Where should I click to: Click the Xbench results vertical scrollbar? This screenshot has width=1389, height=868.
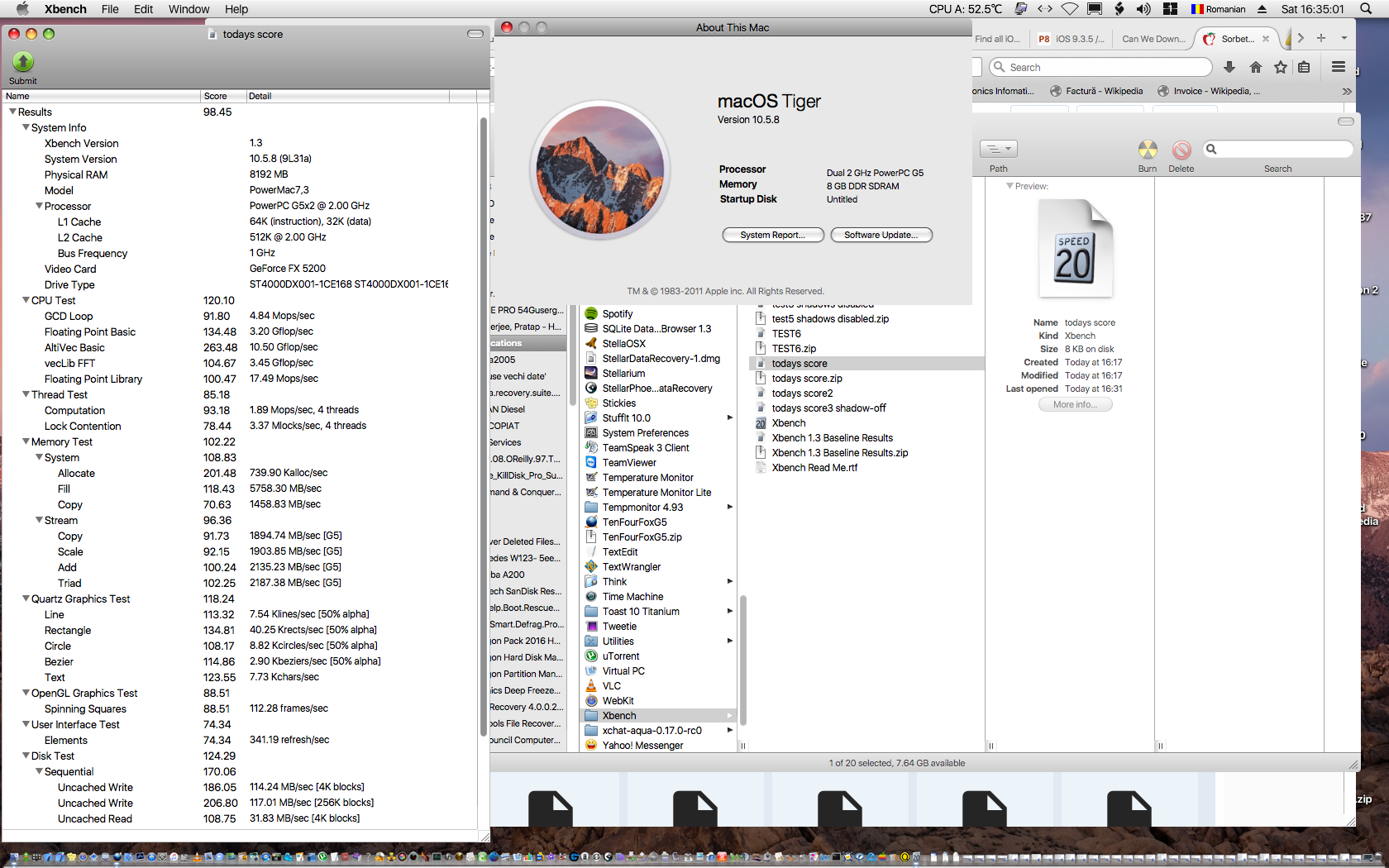coord(484,426)
